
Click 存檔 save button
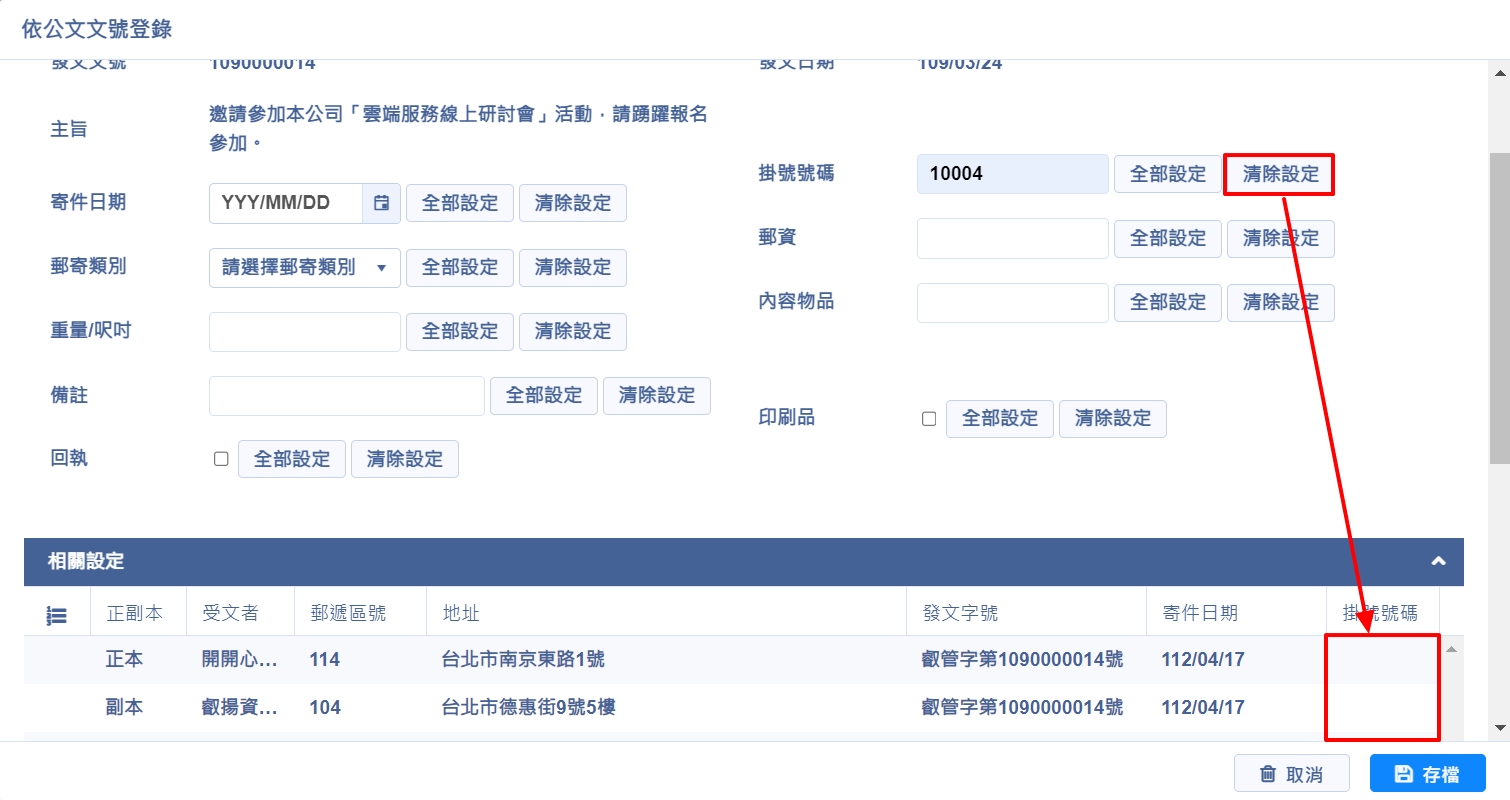(x=1427, y=774)
